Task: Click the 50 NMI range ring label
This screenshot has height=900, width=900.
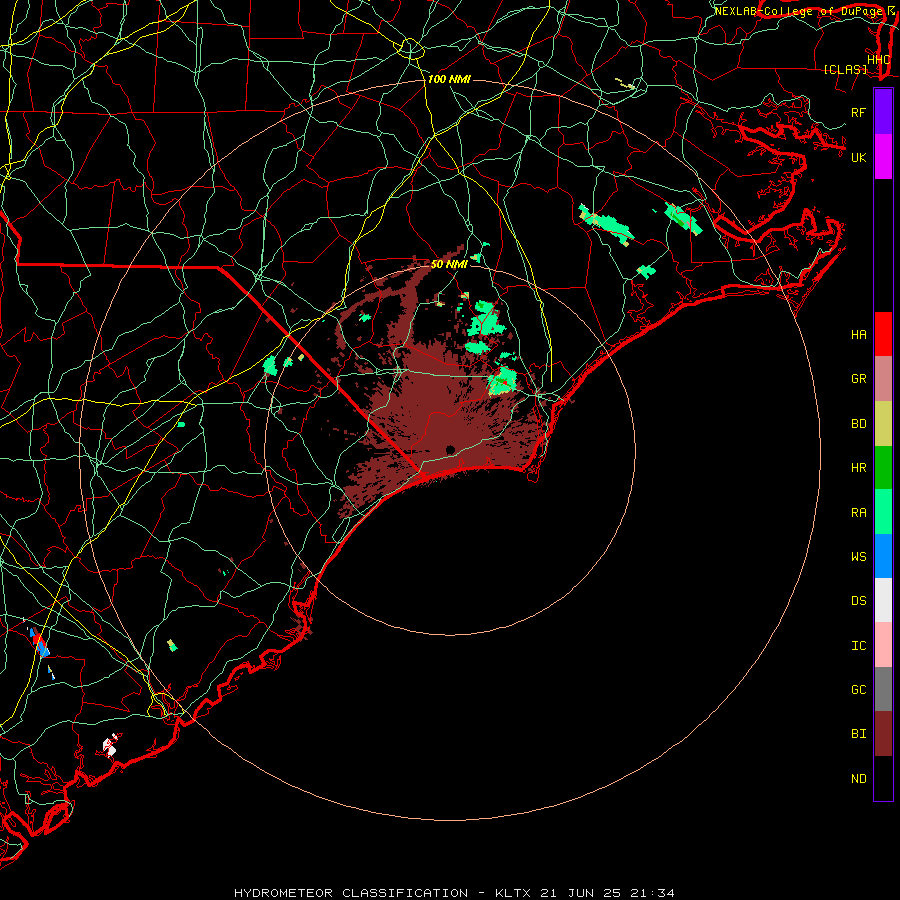Action: point(449,264)
